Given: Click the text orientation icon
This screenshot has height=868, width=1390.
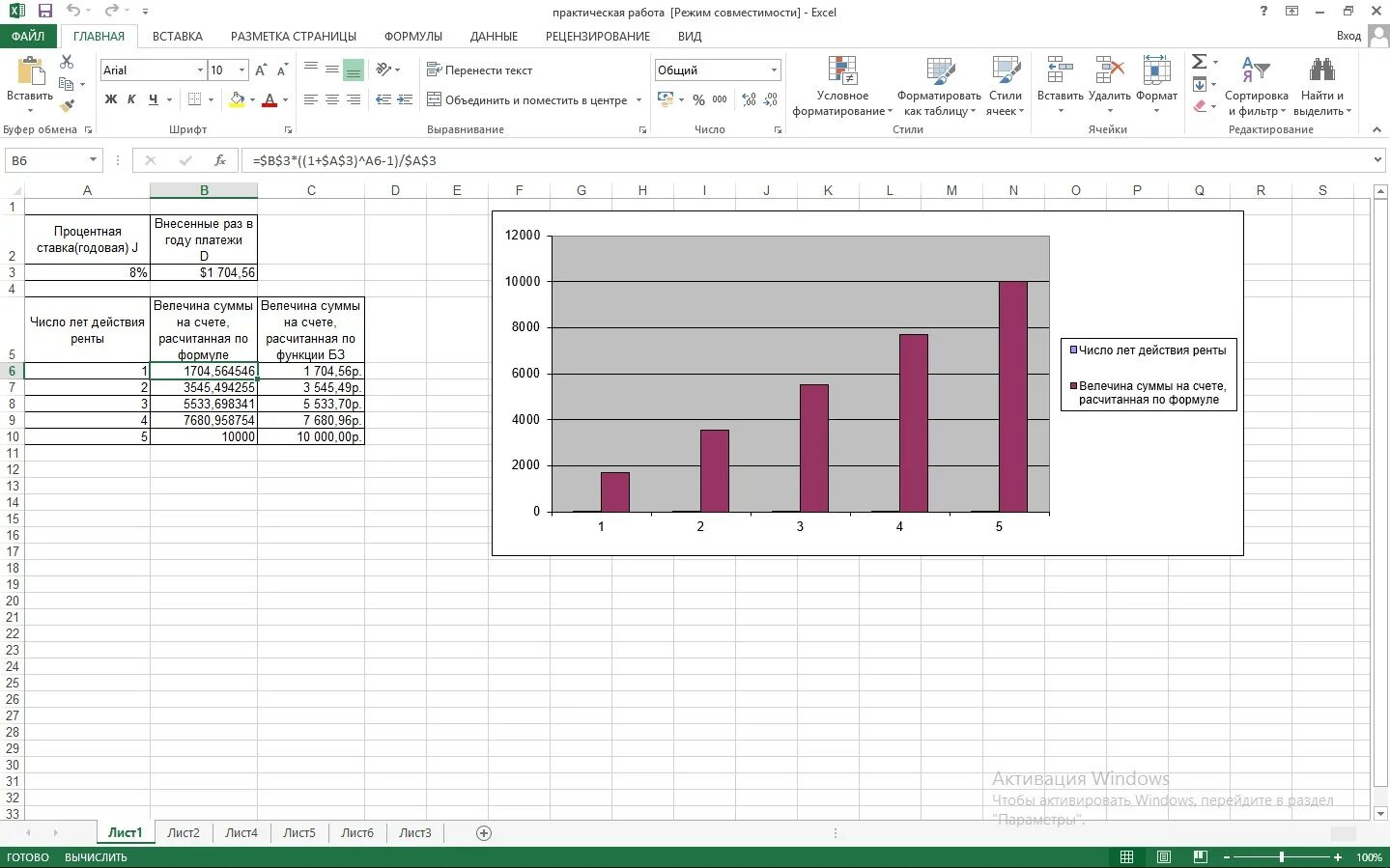Looking at the screenshot, I should pyautogui.click(x=383, y=70).
